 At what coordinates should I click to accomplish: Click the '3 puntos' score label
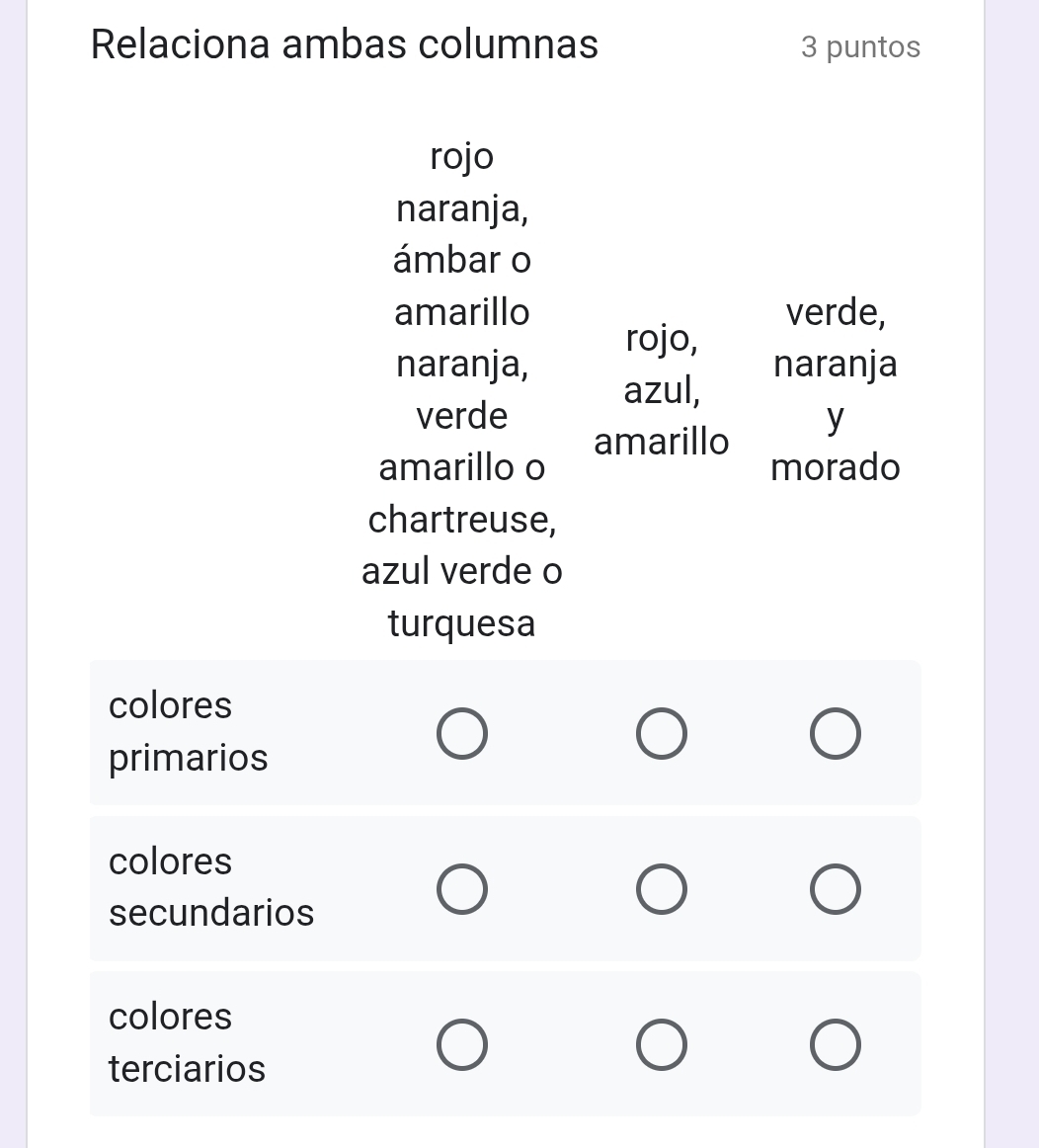[x=860, y=47]
